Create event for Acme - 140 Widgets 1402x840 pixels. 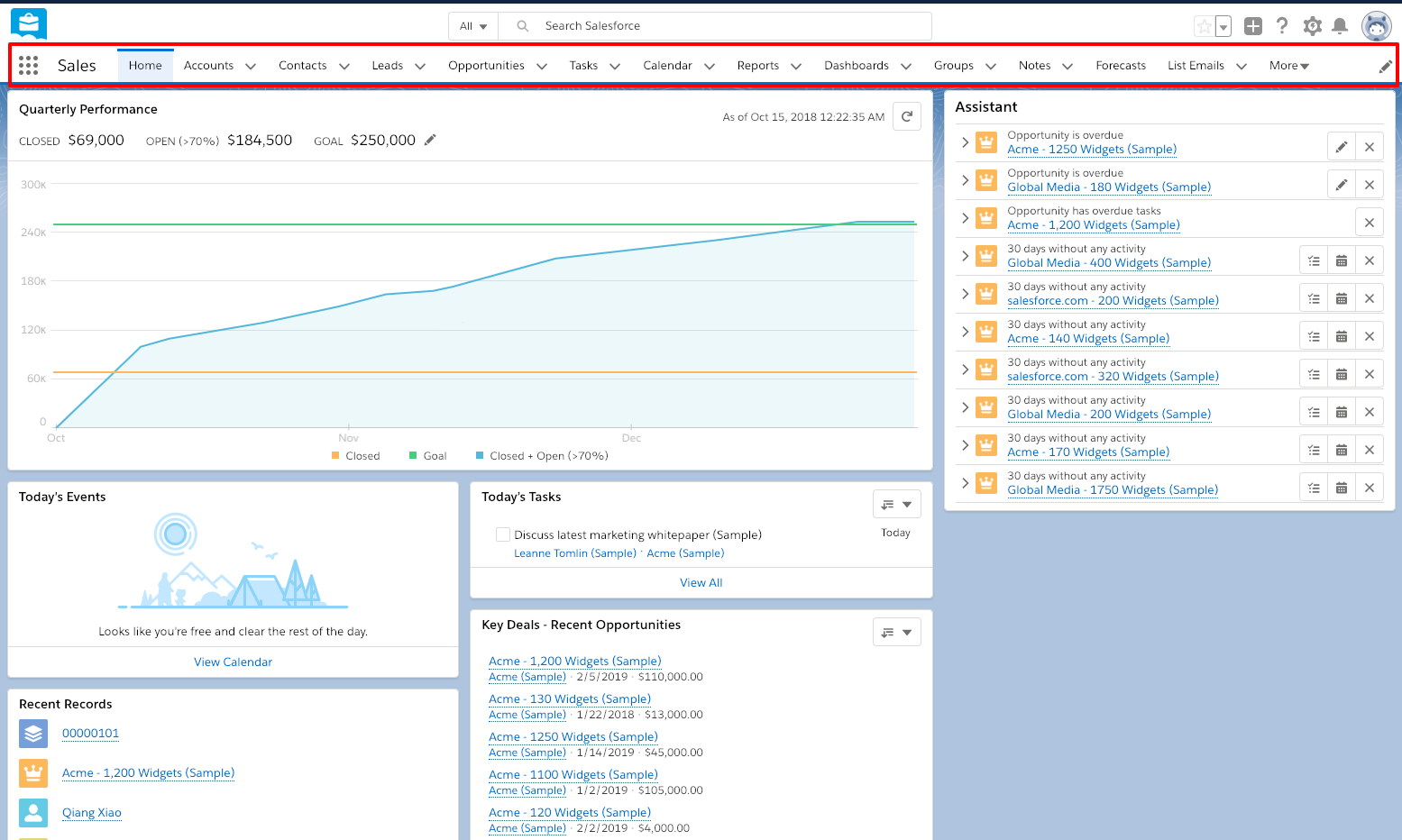tap(1342, 336)
